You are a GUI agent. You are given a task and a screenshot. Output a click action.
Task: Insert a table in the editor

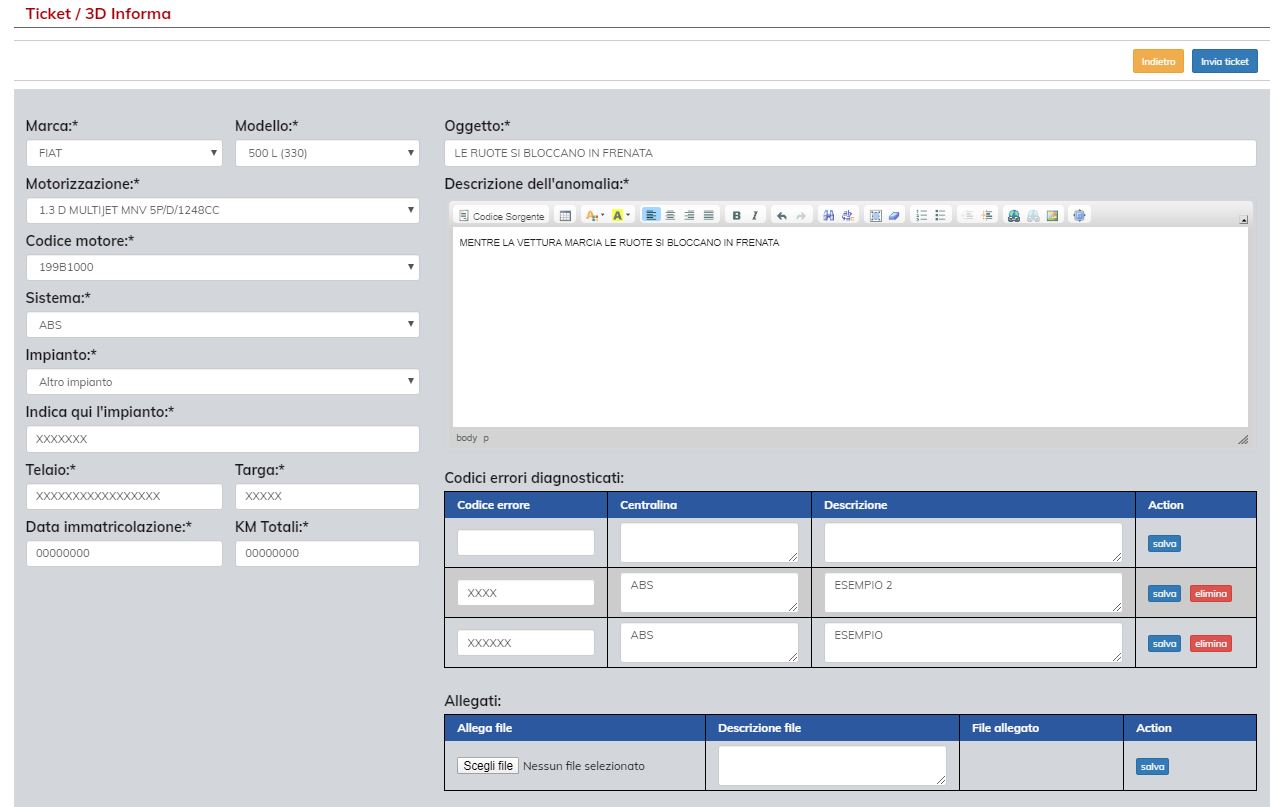565,216
